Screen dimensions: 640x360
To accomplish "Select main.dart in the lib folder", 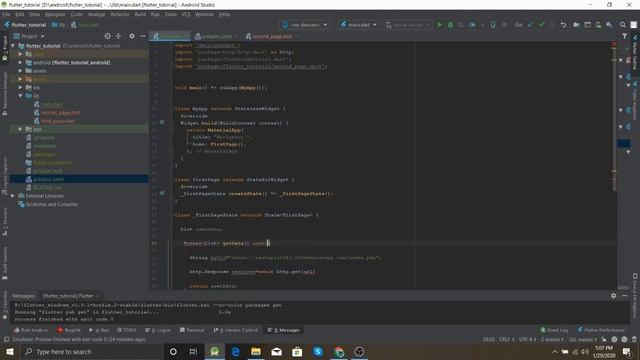I will [x=52, y=104].
